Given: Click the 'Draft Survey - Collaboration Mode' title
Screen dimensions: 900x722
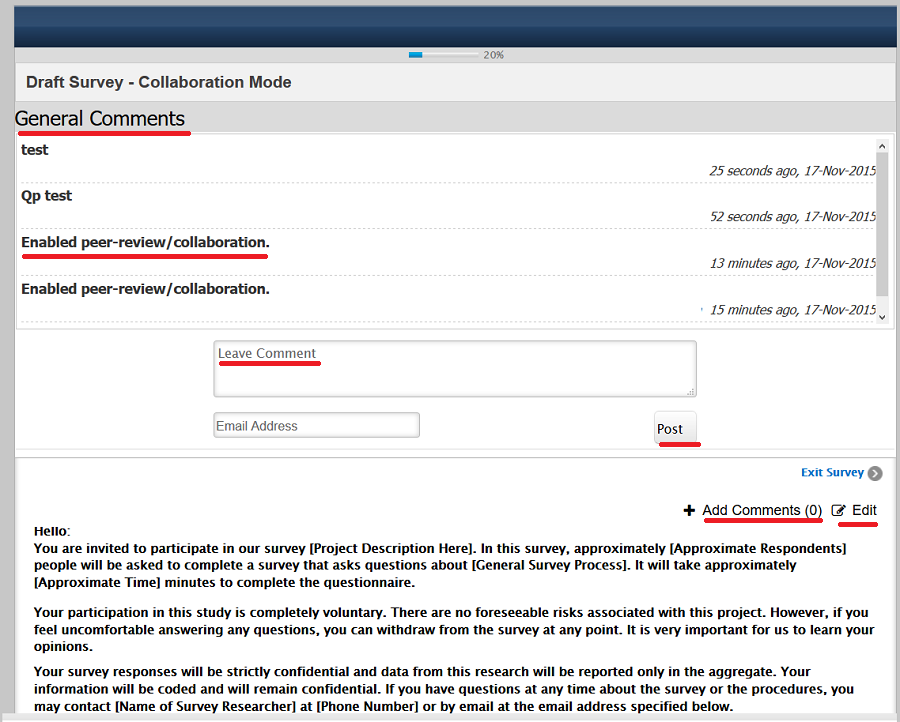Looking at the screenshot, I should pyautogui.click(x=158, y=82).
